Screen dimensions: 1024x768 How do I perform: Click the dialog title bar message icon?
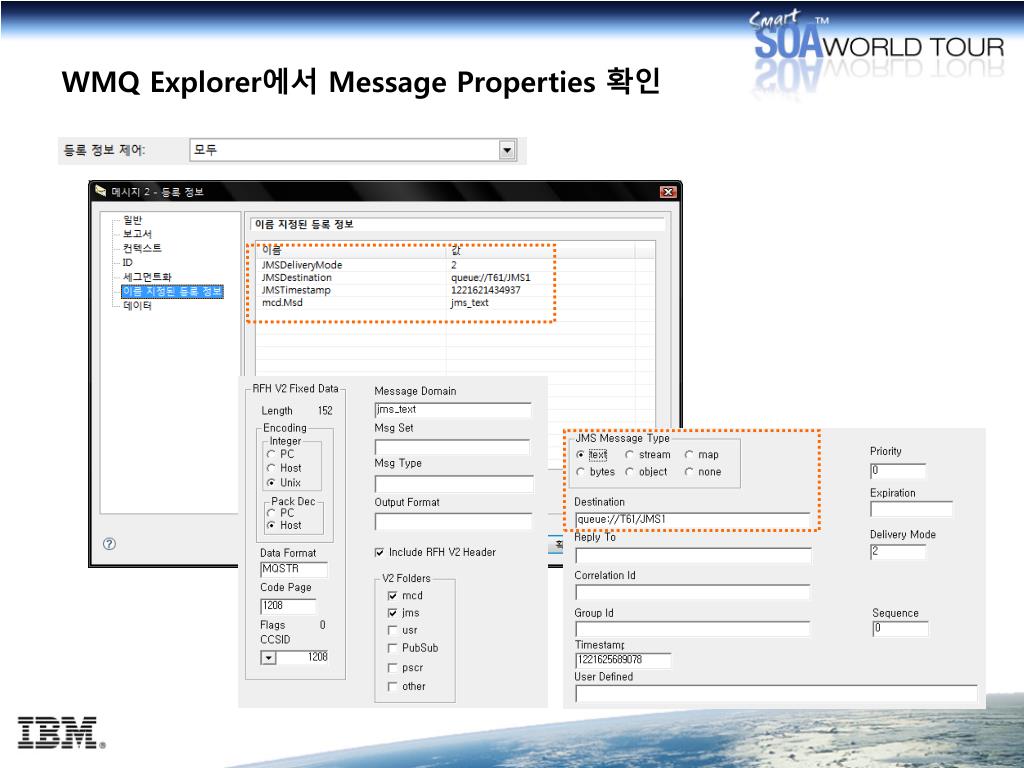101,191
